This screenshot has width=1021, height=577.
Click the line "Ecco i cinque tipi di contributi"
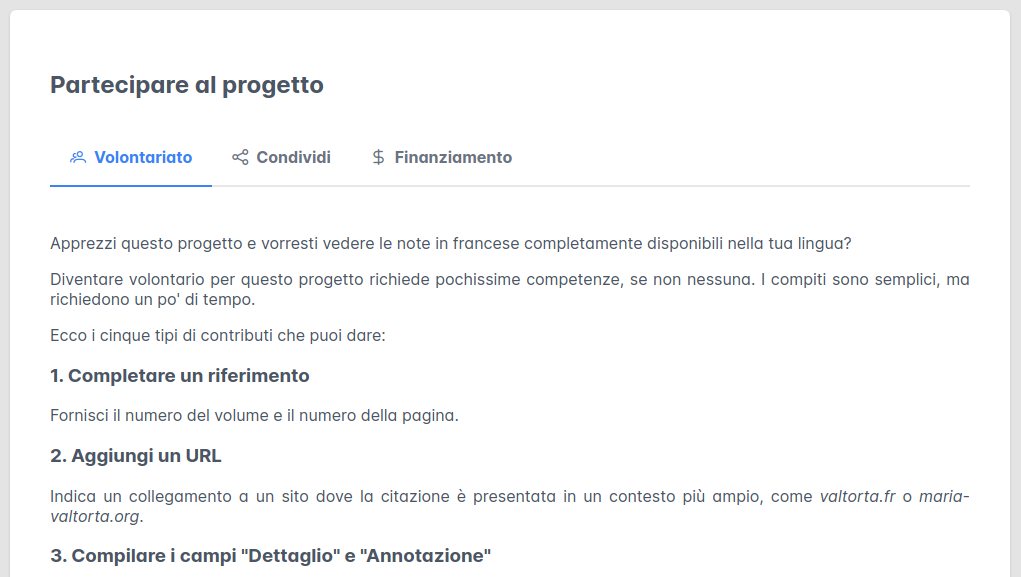click(x=217, y=335)
